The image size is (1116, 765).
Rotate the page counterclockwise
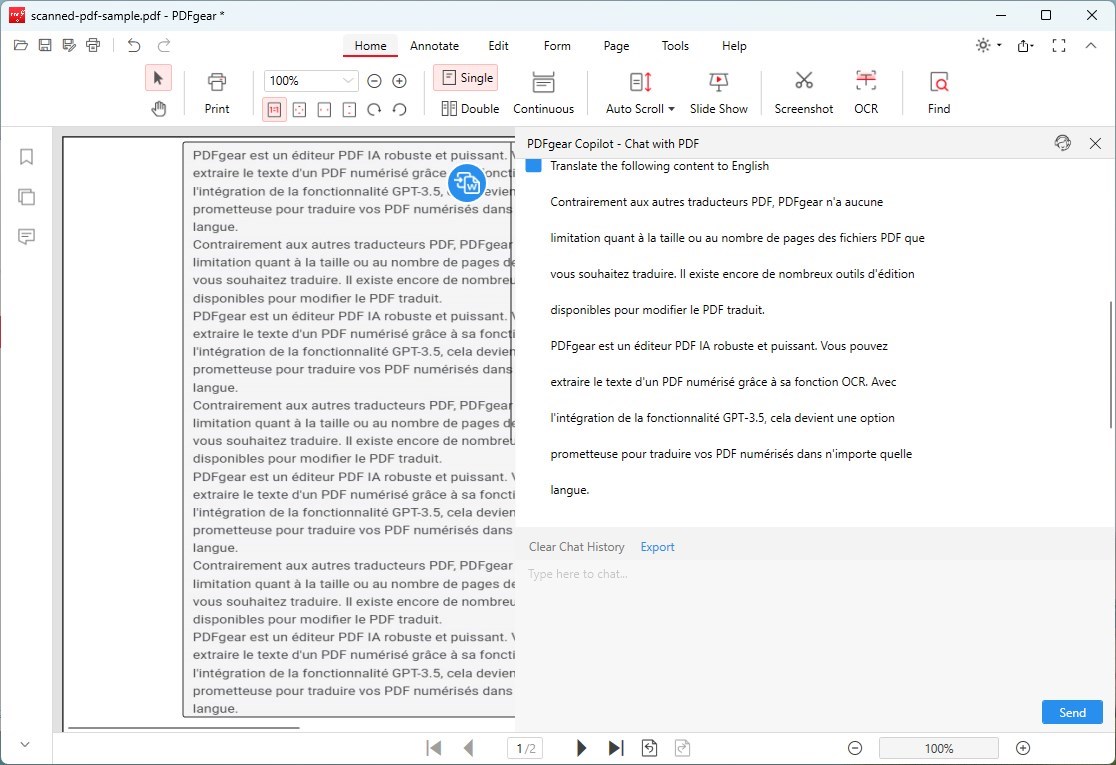point(399,110)
